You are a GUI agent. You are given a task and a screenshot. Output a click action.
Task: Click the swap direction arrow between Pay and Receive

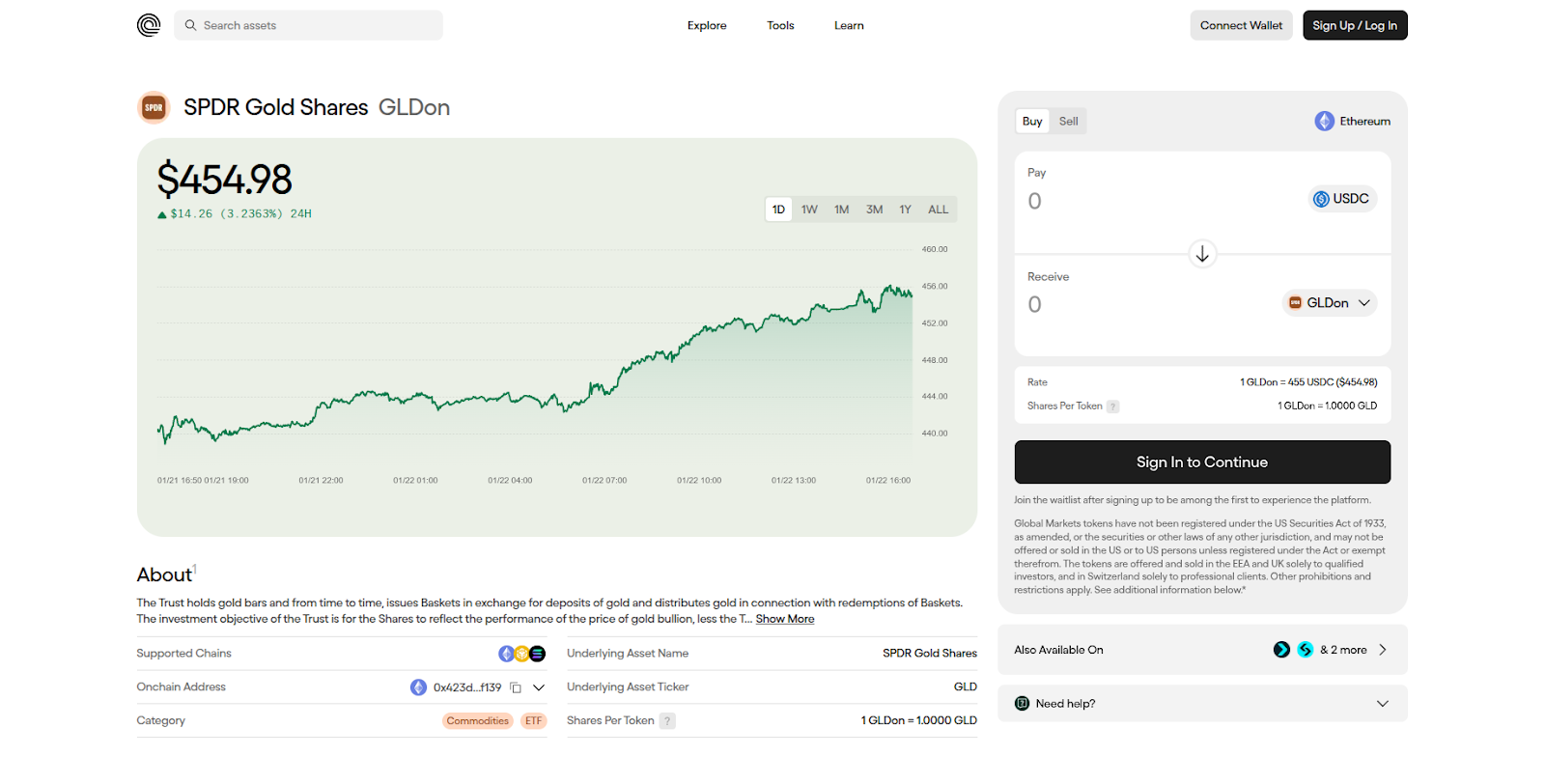[1202, 254]
